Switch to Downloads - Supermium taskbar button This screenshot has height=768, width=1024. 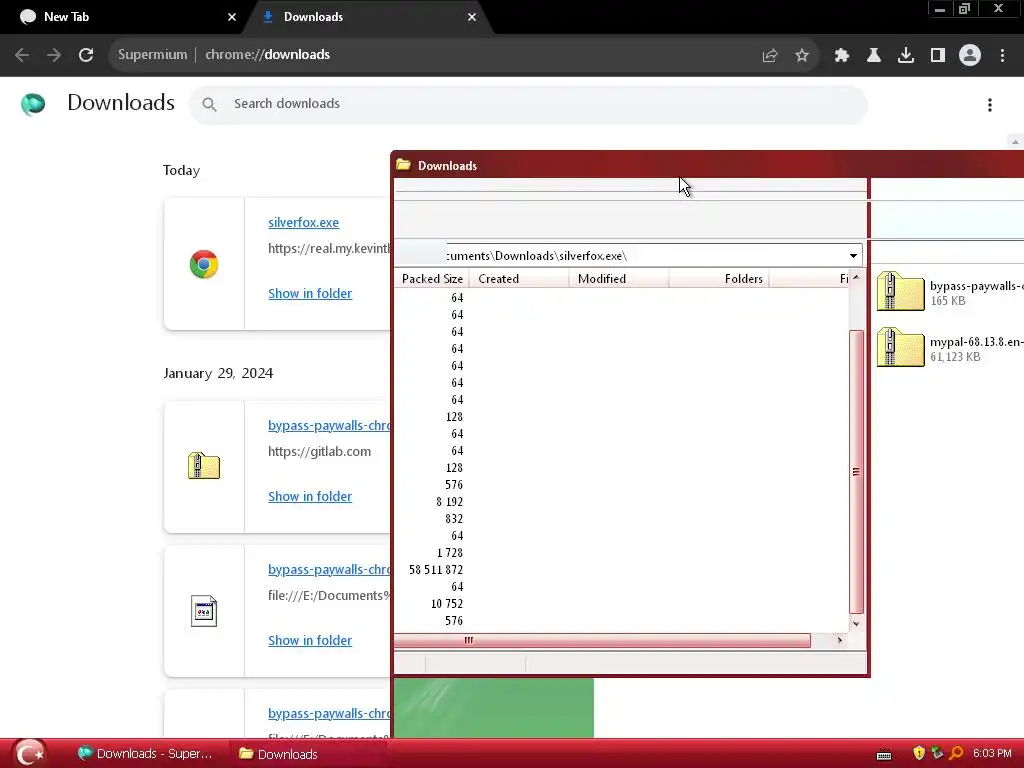coord(146,754)
